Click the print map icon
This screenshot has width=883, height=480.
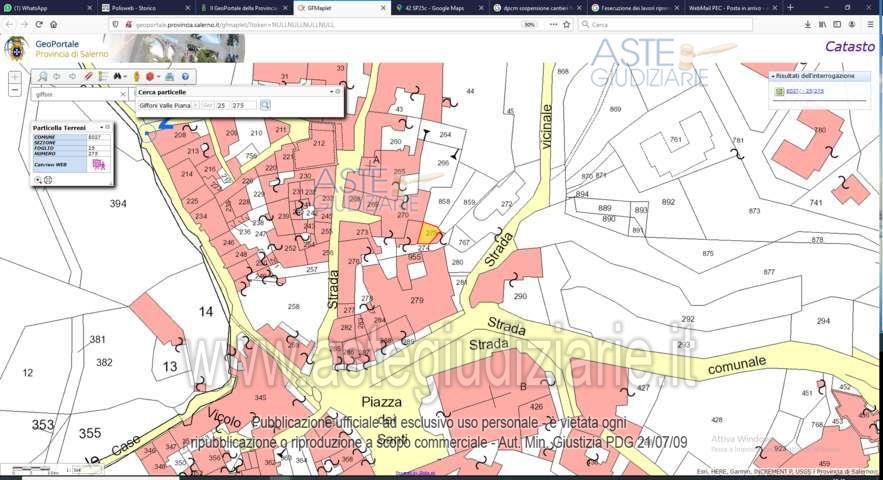(169, 76)
